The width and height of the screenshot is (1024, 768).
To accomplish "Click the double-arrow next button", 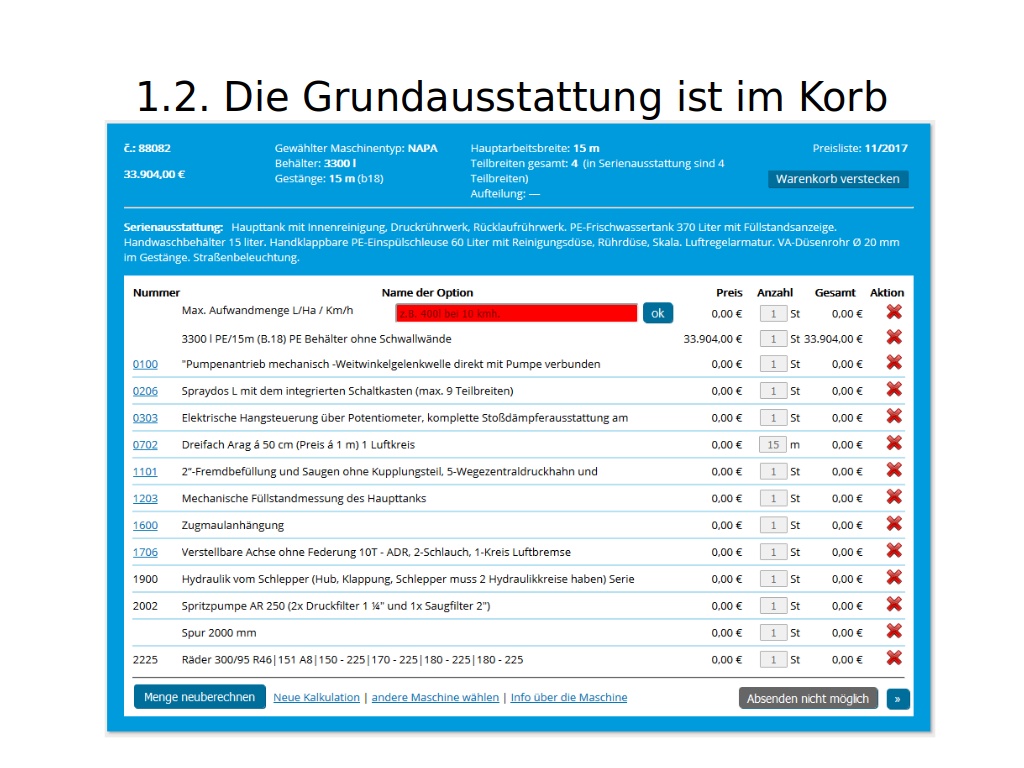I will tap(897, 699).
